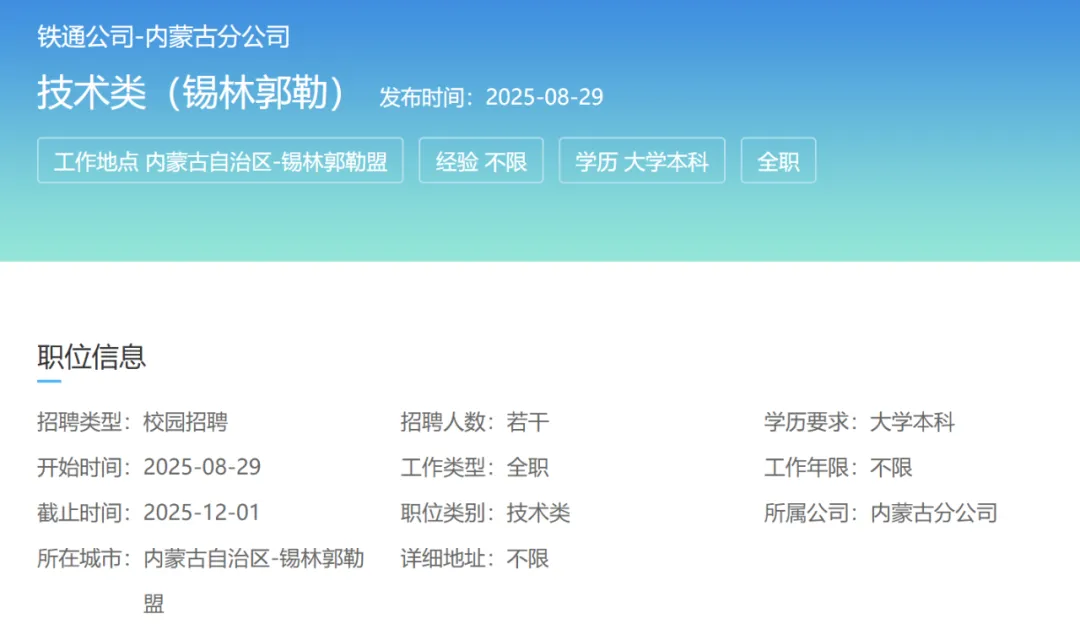Click the 所在城市： label
This screenshot has width=1080, height=624.
pyautogui.click(x=84, y=558)
